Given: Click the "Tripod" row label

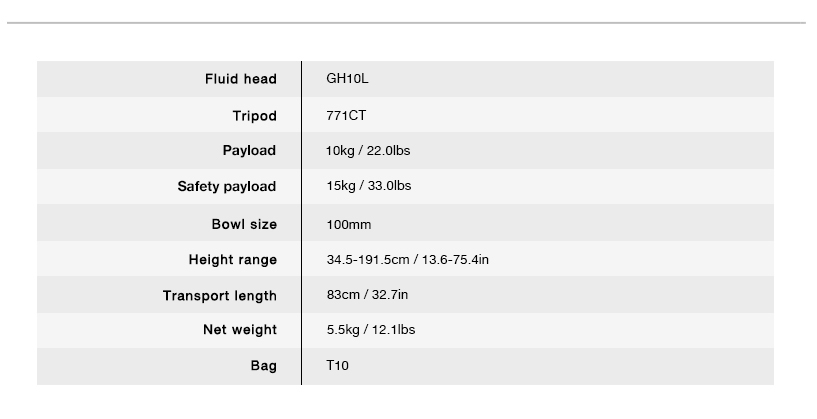Looking at the screenshot, I should coord(254,116).
